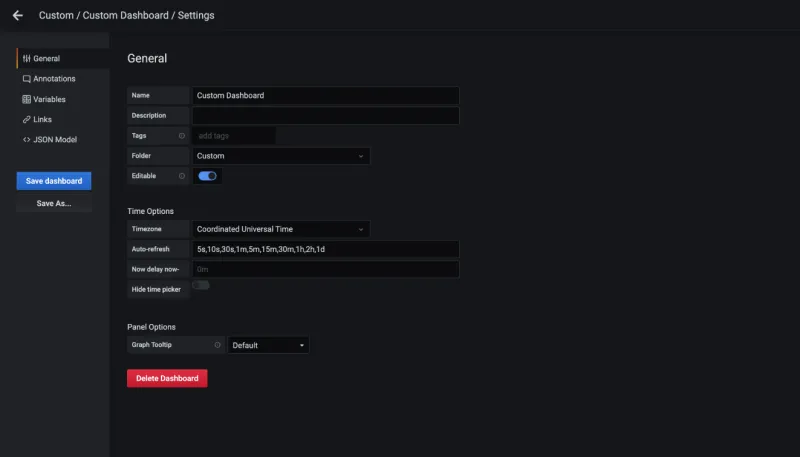
Task: Click the Now delay now- field
Action: [326, 269]
